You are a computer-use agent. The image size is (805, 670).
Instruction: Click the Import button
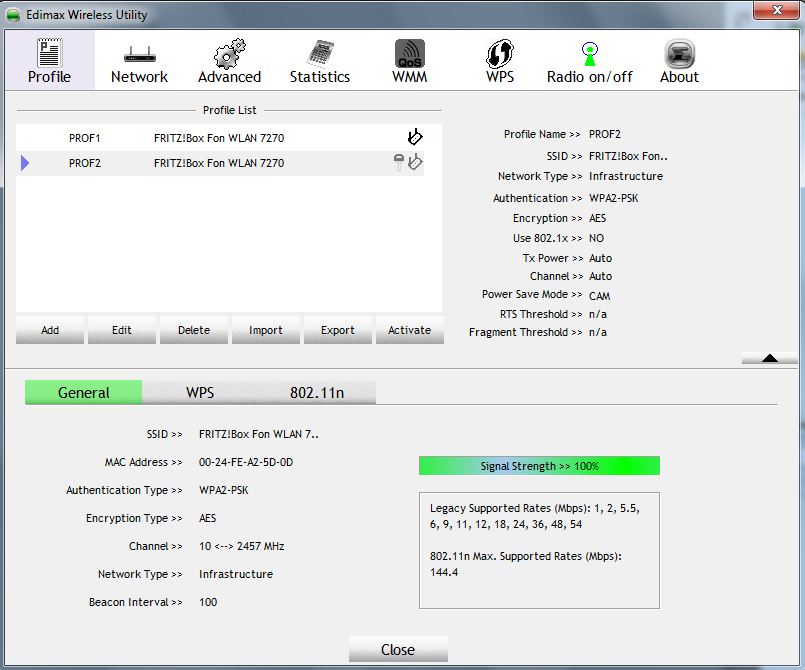pyautogui.click(x=265, y=330)
